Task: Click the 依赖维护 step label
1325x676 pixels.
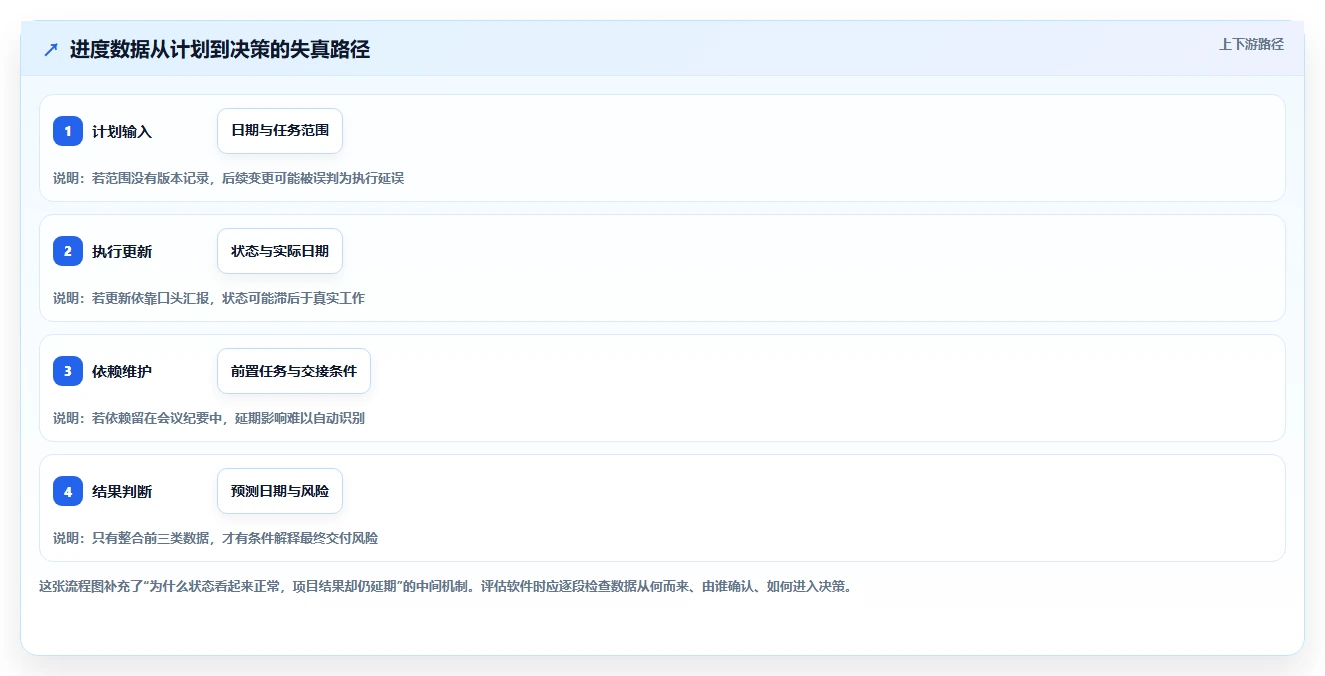Action: point(122,372)
